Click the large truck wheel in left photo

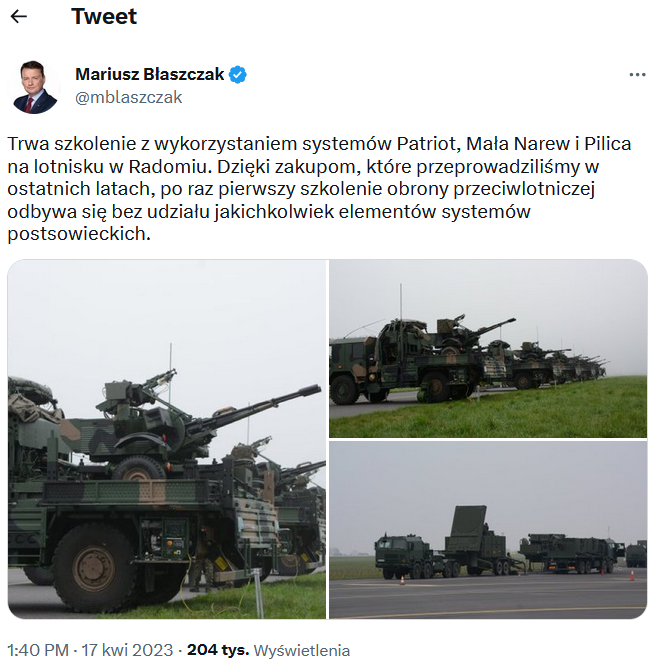(95, 568)
